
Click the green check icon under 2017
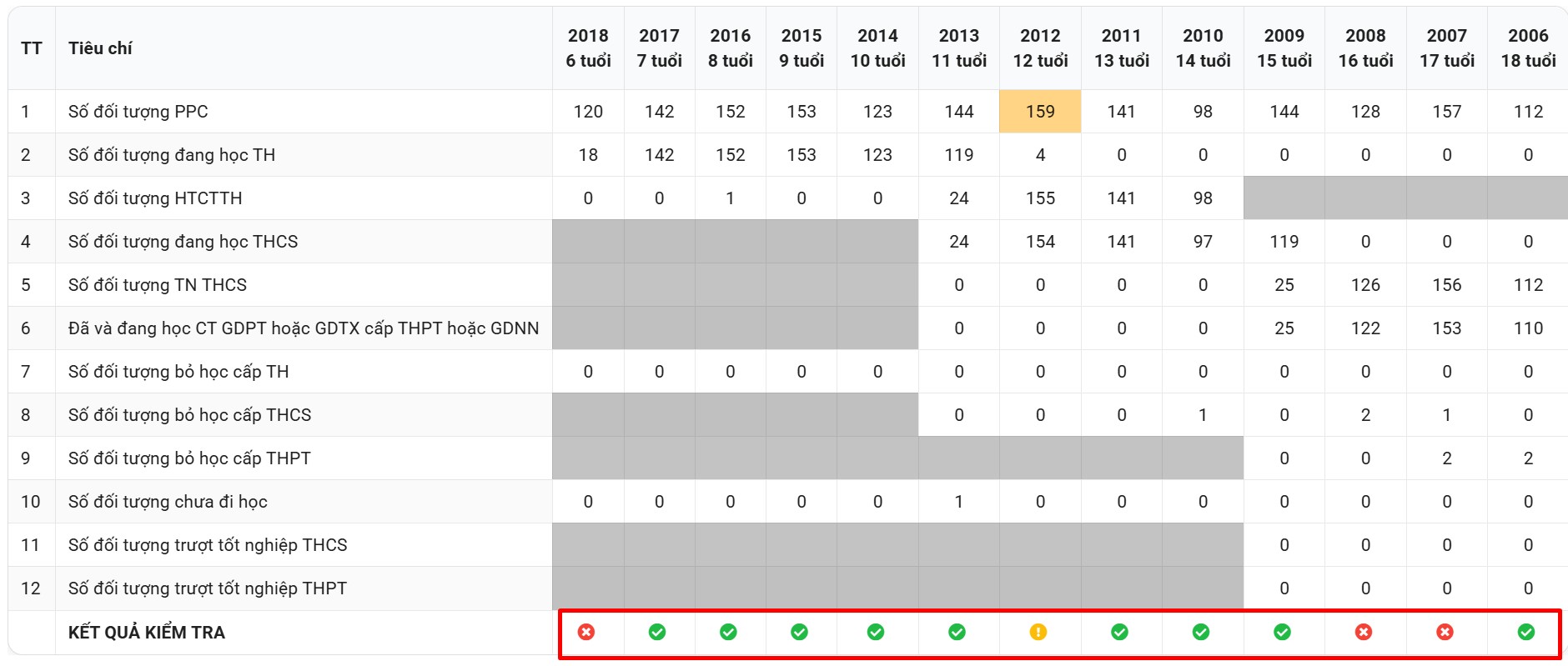[657, 632]
